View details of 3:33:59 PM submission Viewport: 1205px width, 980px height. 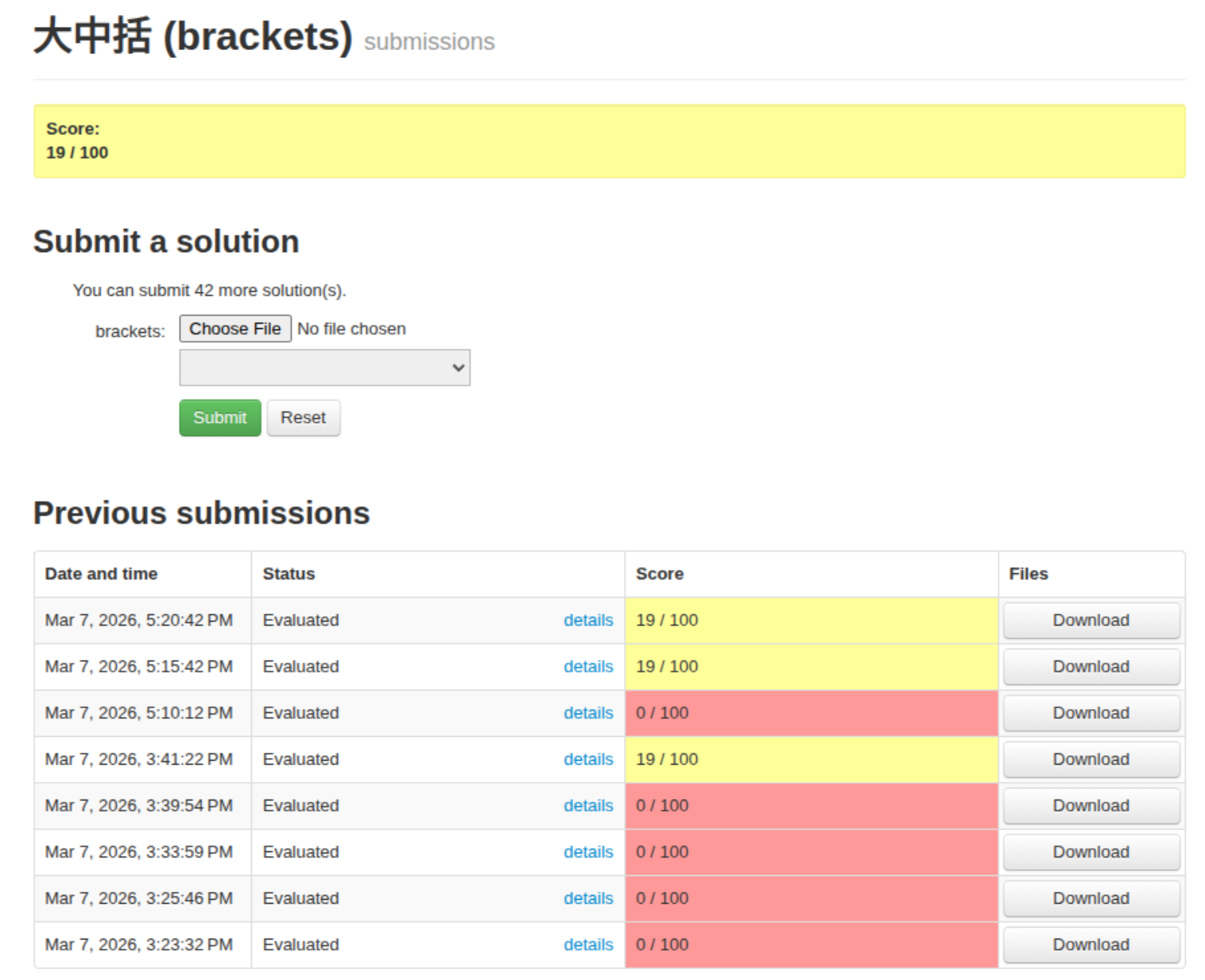(x=587, y=852)
